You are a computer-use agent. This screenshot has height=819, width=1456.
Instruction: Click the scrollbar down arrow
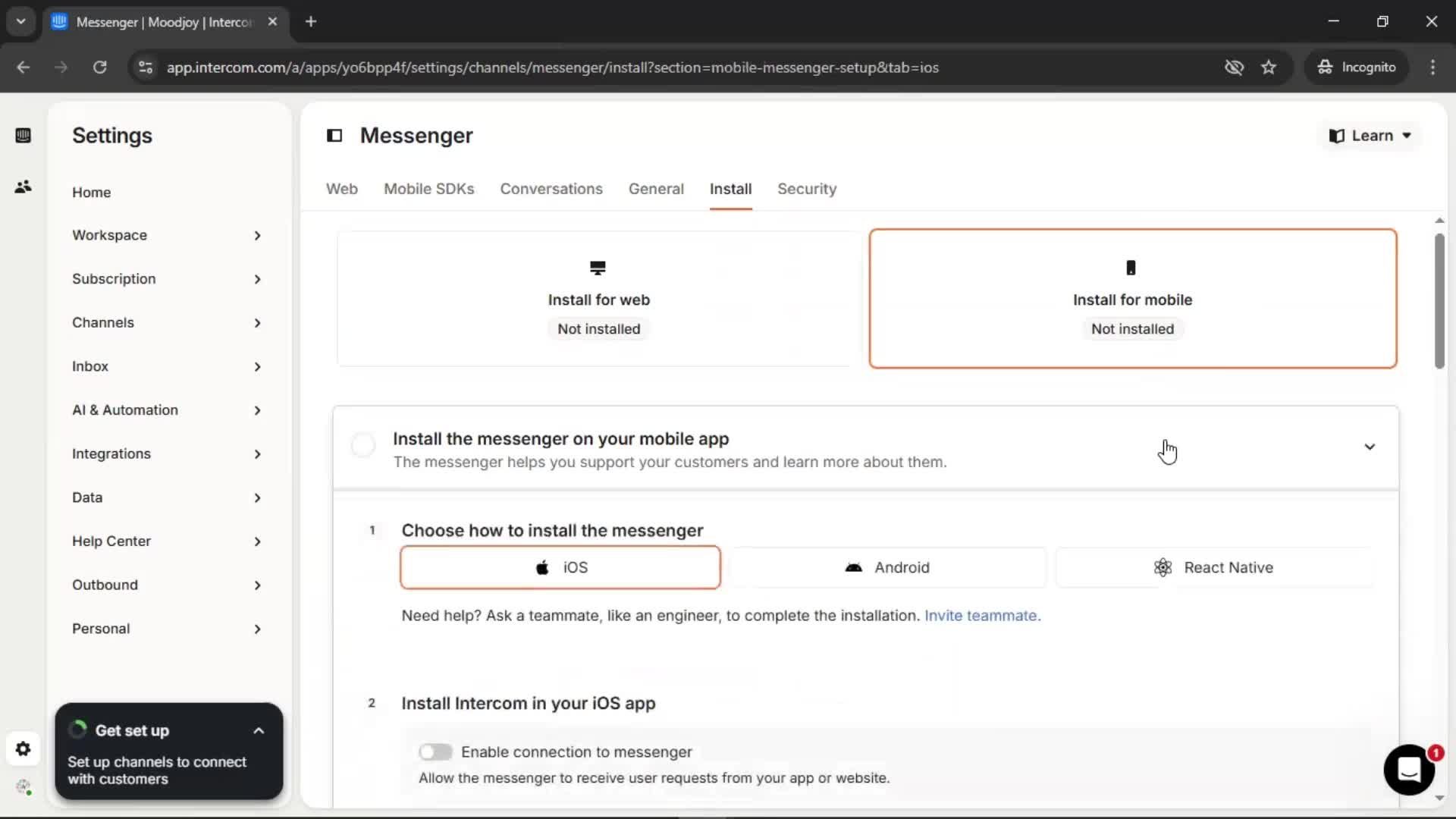tap(1439, 798)
